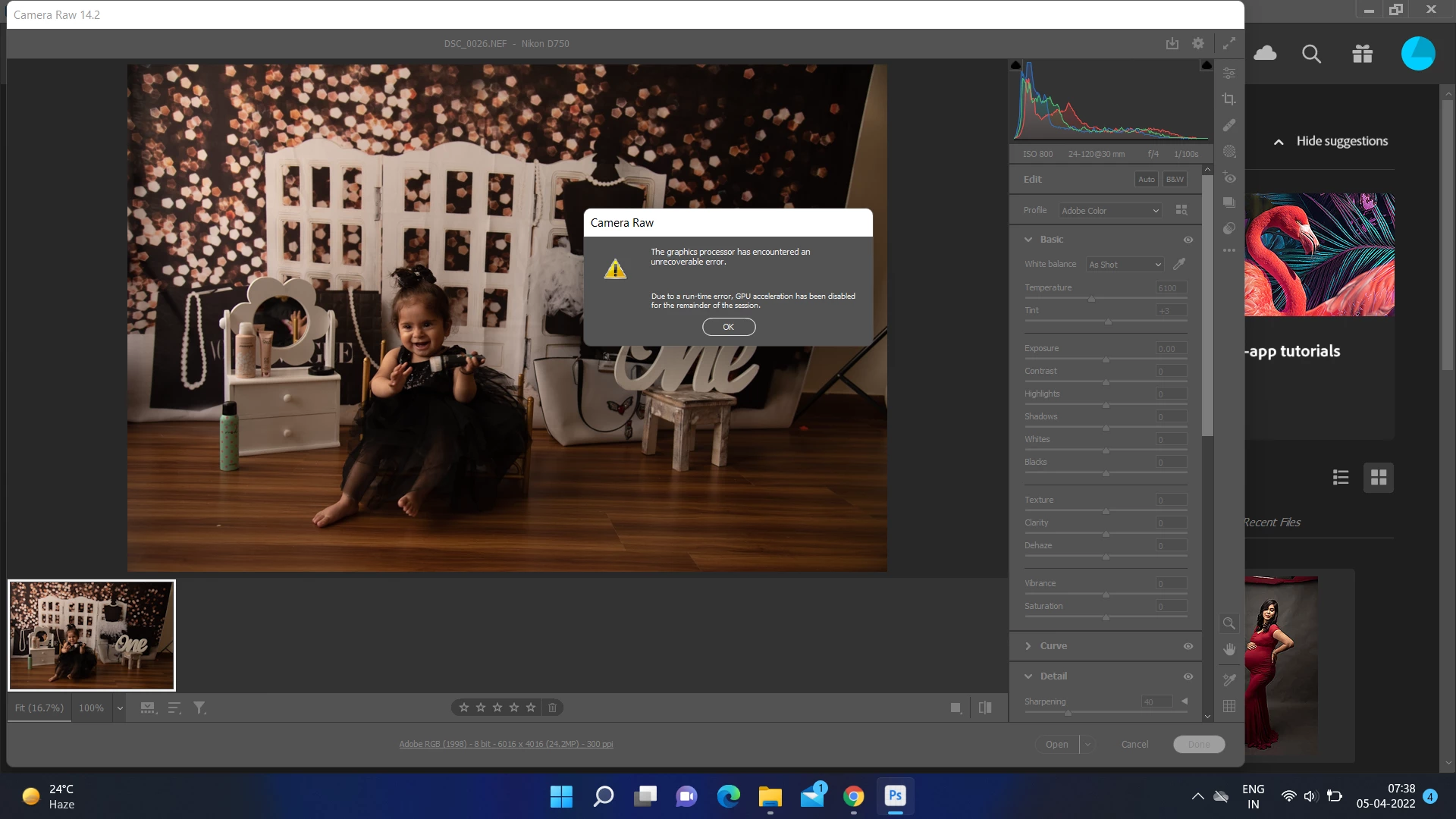Select the Red Eye removal tool
The height and width of the screenshot is (819, 1456).
pos(1229,177)
